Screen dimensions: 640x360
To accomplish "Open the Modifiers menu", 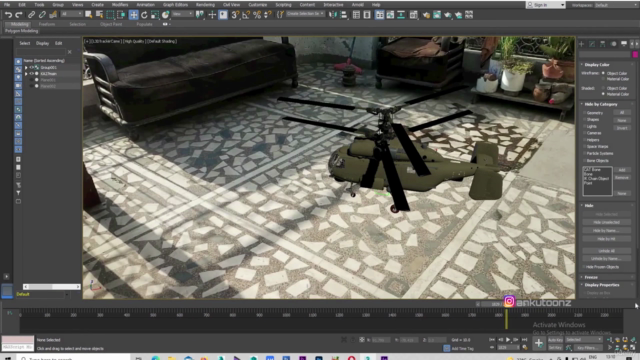I will pyautogui.click(x=120, y=5).
